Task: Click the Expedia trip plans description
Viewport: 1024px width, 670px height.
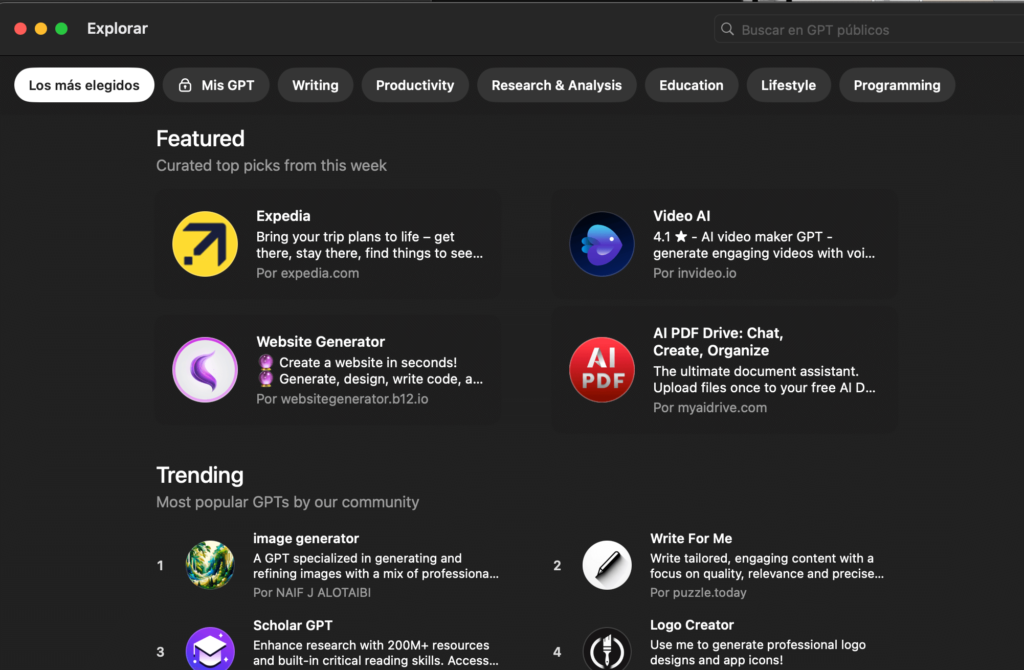Action: coord(370,245)
